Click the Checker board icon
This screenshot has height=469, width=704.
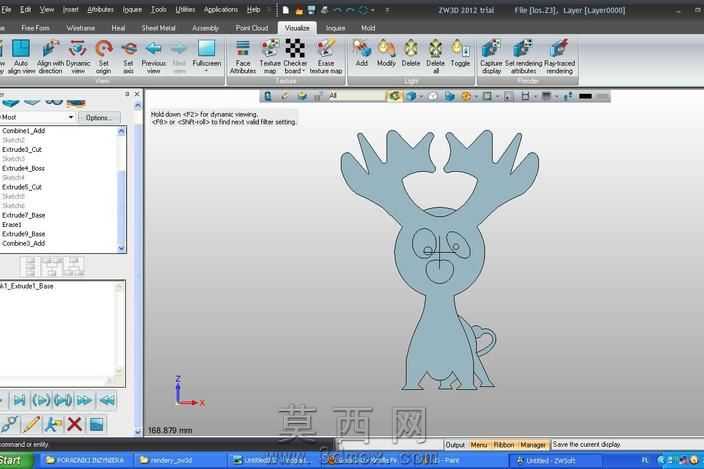click(295, 49)
